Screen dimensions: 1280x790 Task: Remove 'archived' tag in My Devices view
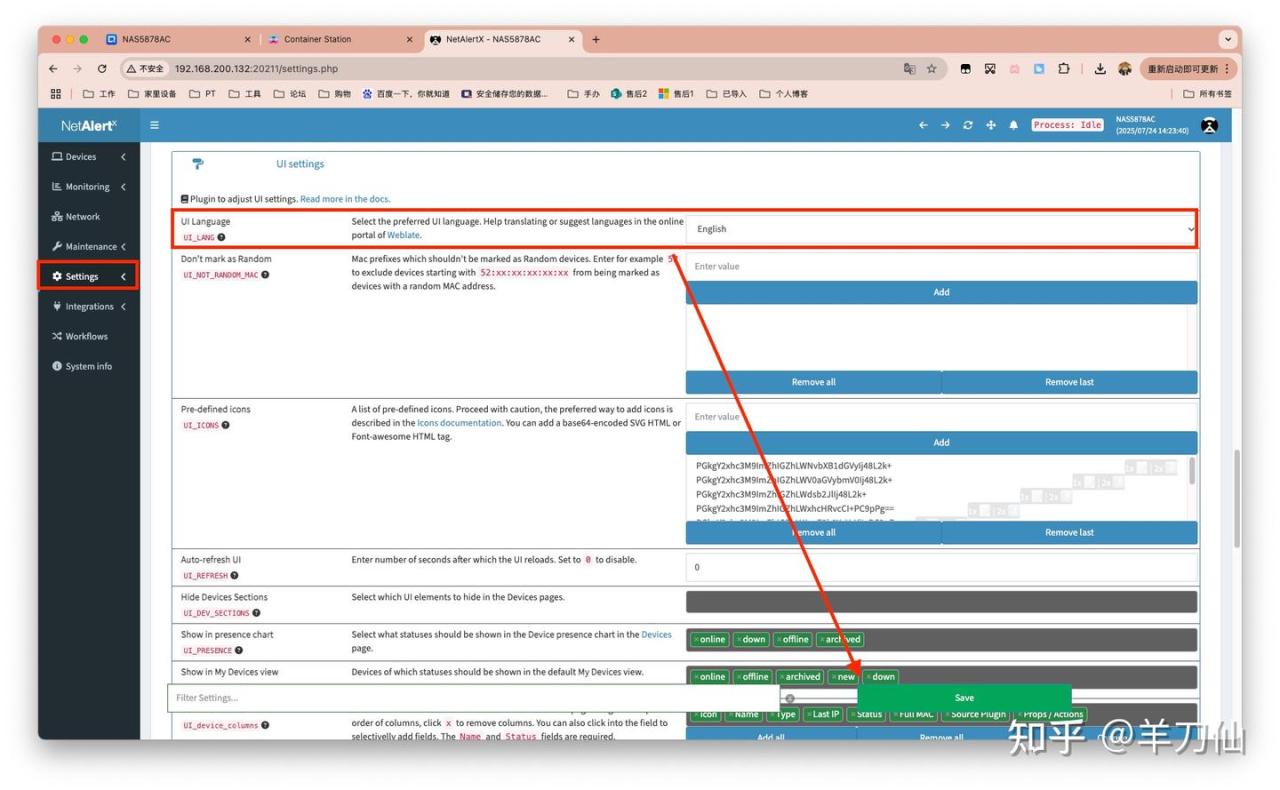[783, 677]
